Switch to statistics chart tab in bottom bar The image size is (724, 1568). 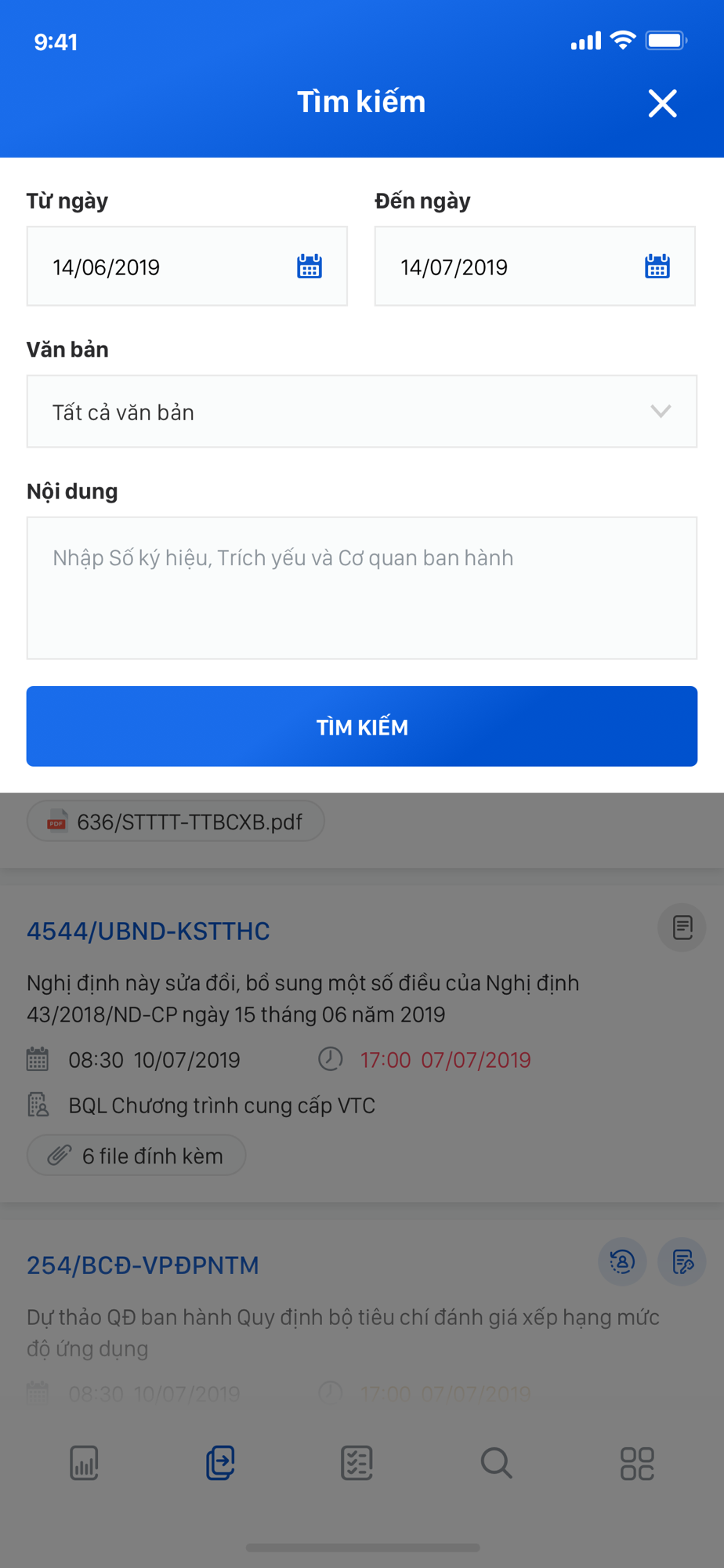84,1463
